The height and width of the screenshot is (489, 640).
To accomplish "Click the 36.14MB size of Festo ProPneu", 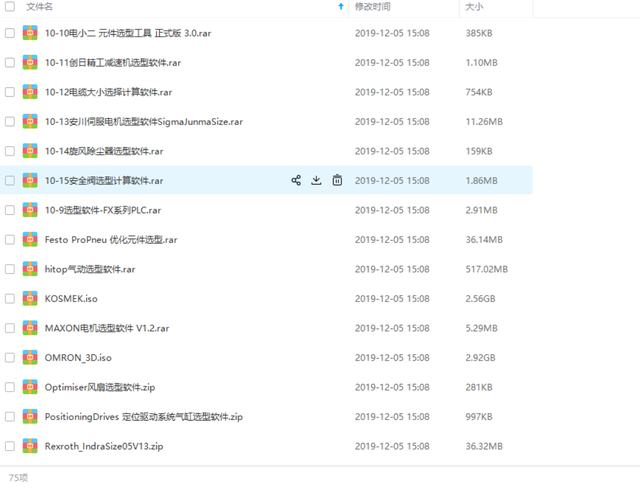I will (484, 240).
